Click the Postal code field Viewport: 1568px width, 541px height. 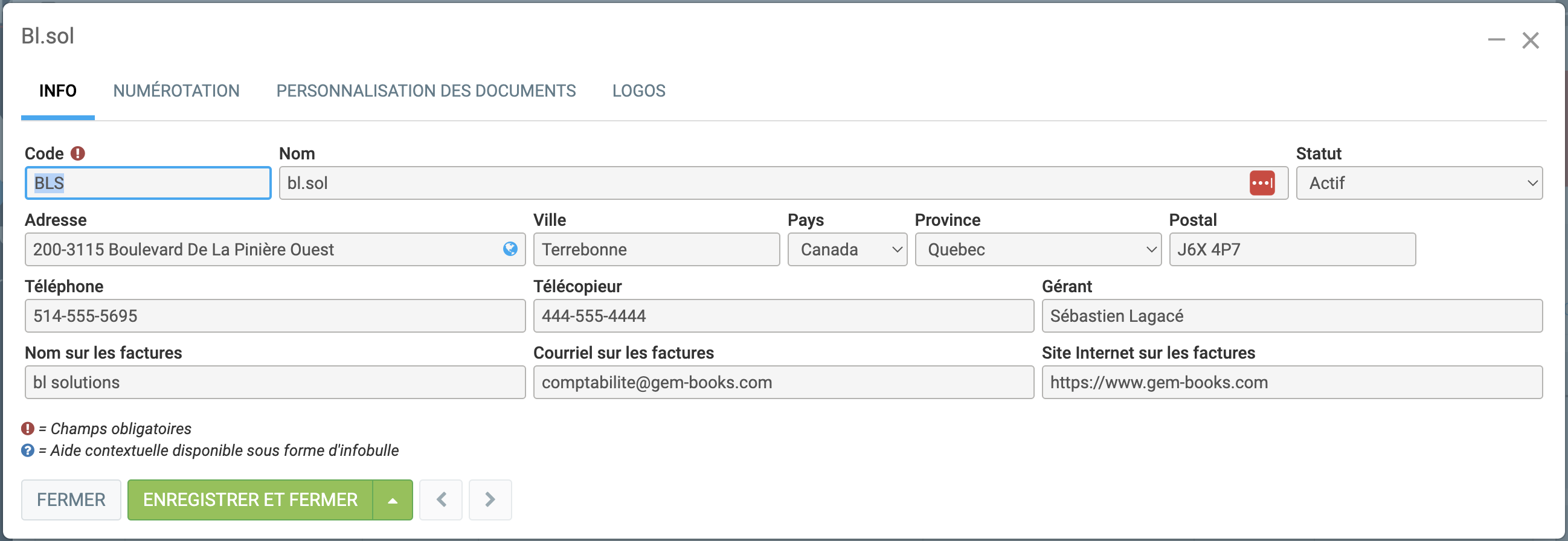1291,249
